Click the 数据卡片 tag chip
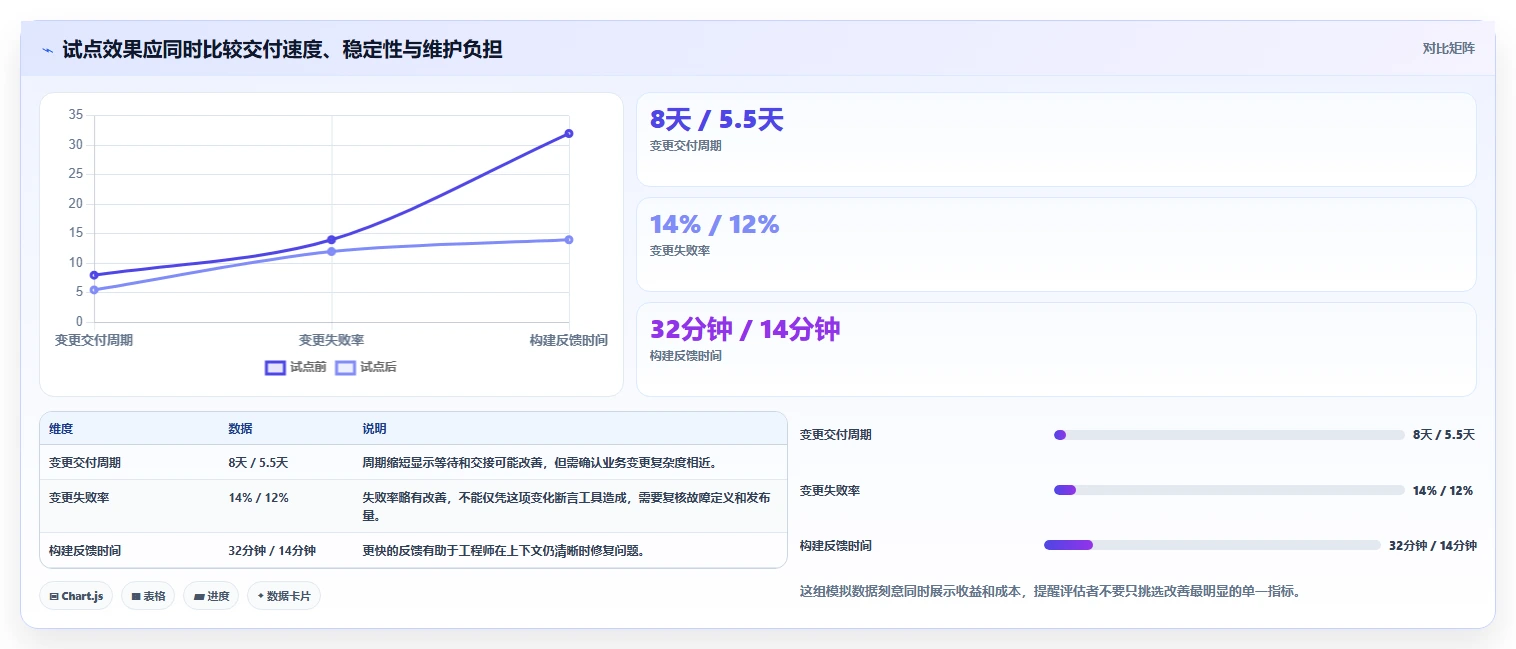Screen dimensions: 1516x649 (x=284, y=596)
